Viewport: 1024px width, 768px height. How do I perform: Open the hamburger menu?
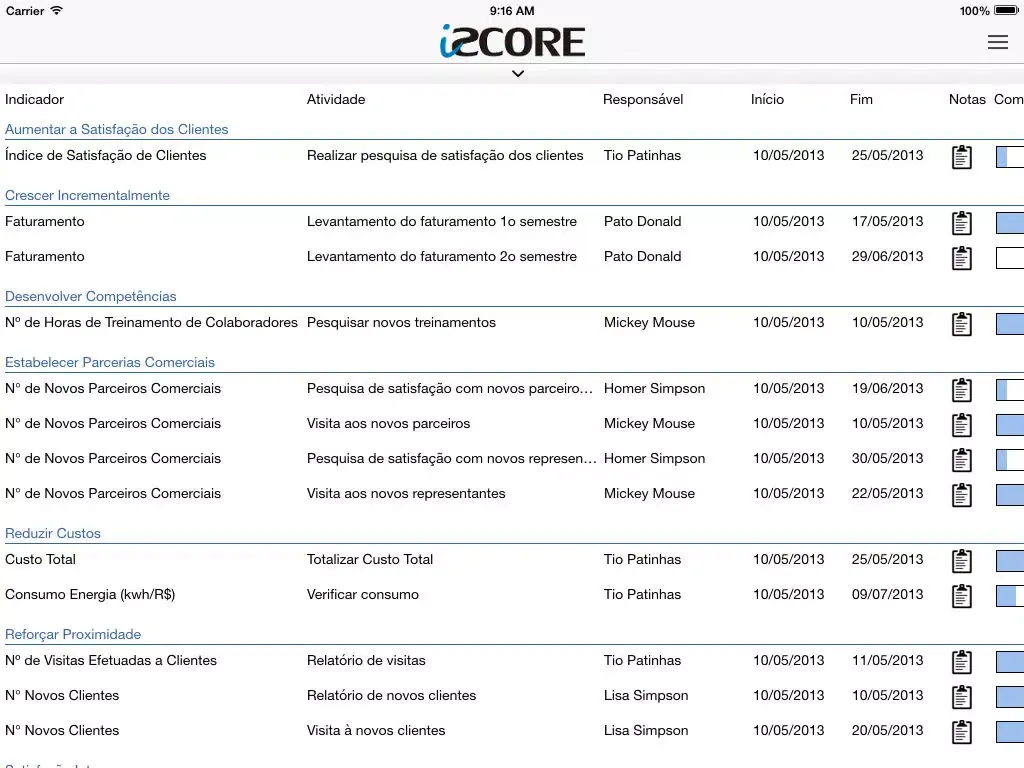point(997,42)
